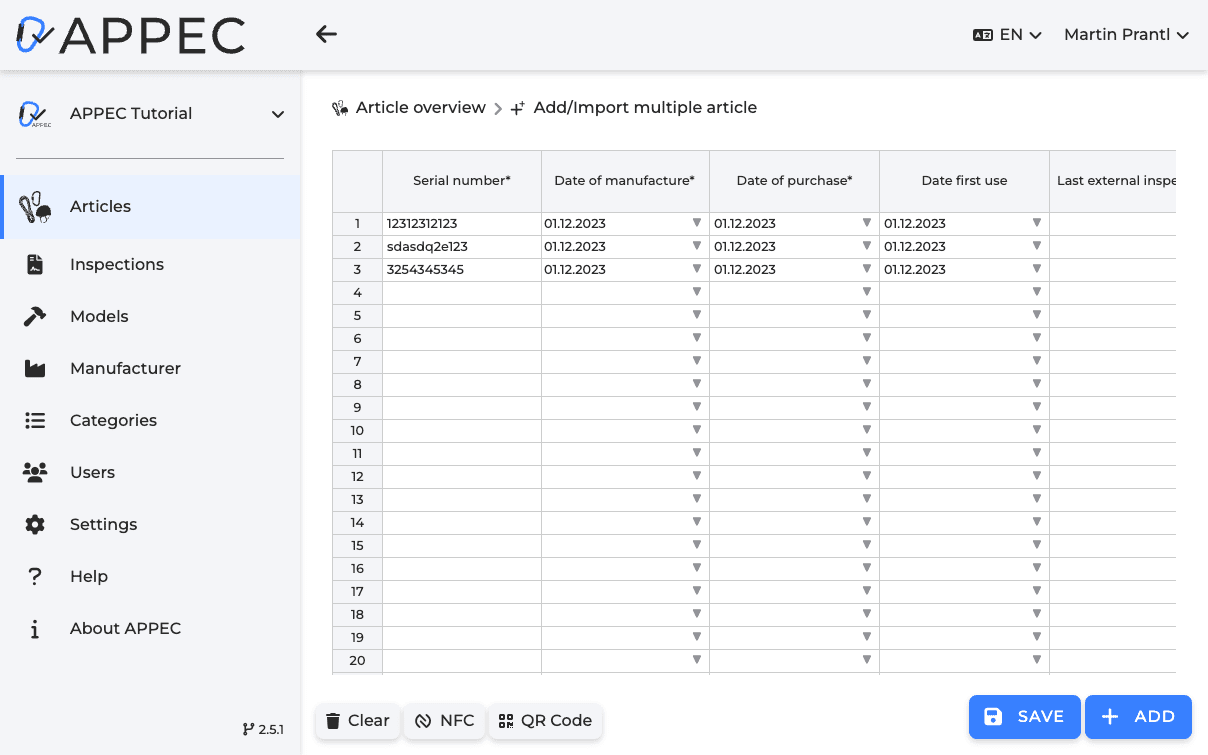Click the version branch icon showing 2.5.1
The width and height of the screenshot is (1208, 755).
point(246,729)
